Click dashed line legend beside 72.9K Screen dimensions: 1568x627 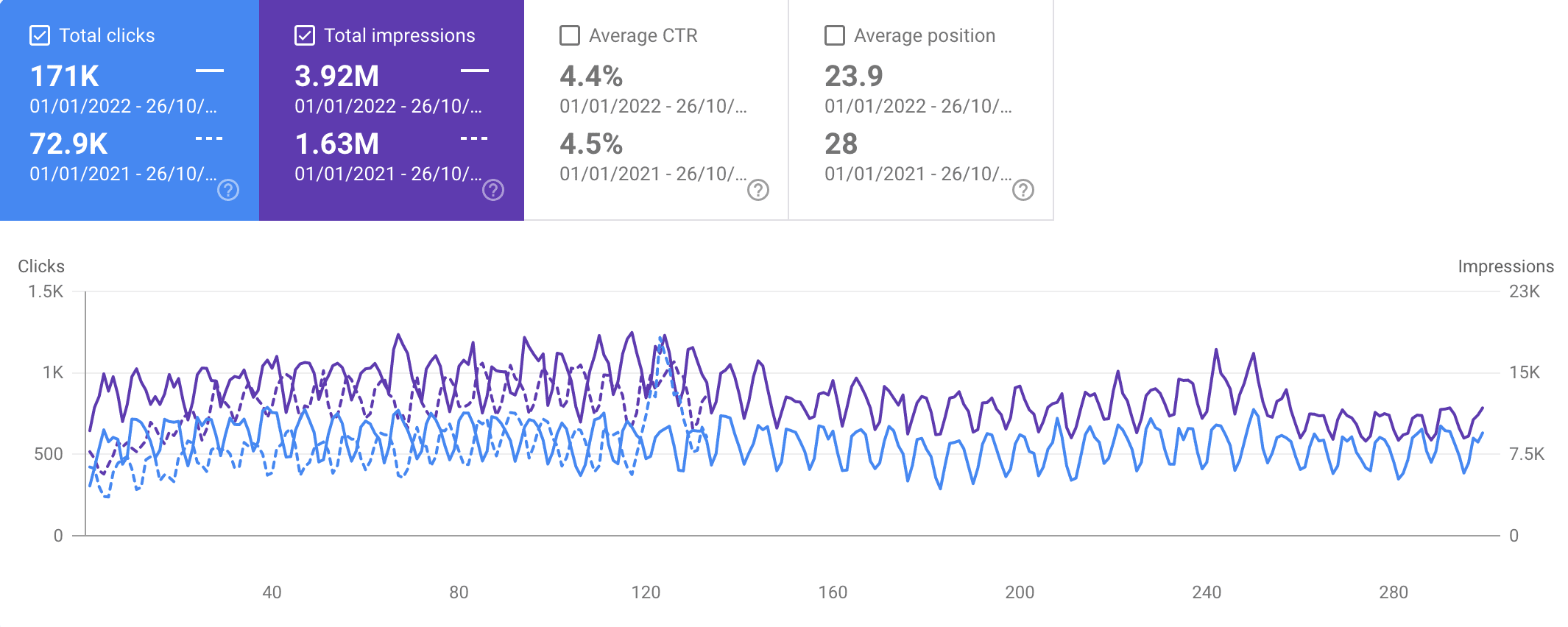pos(210,138)
